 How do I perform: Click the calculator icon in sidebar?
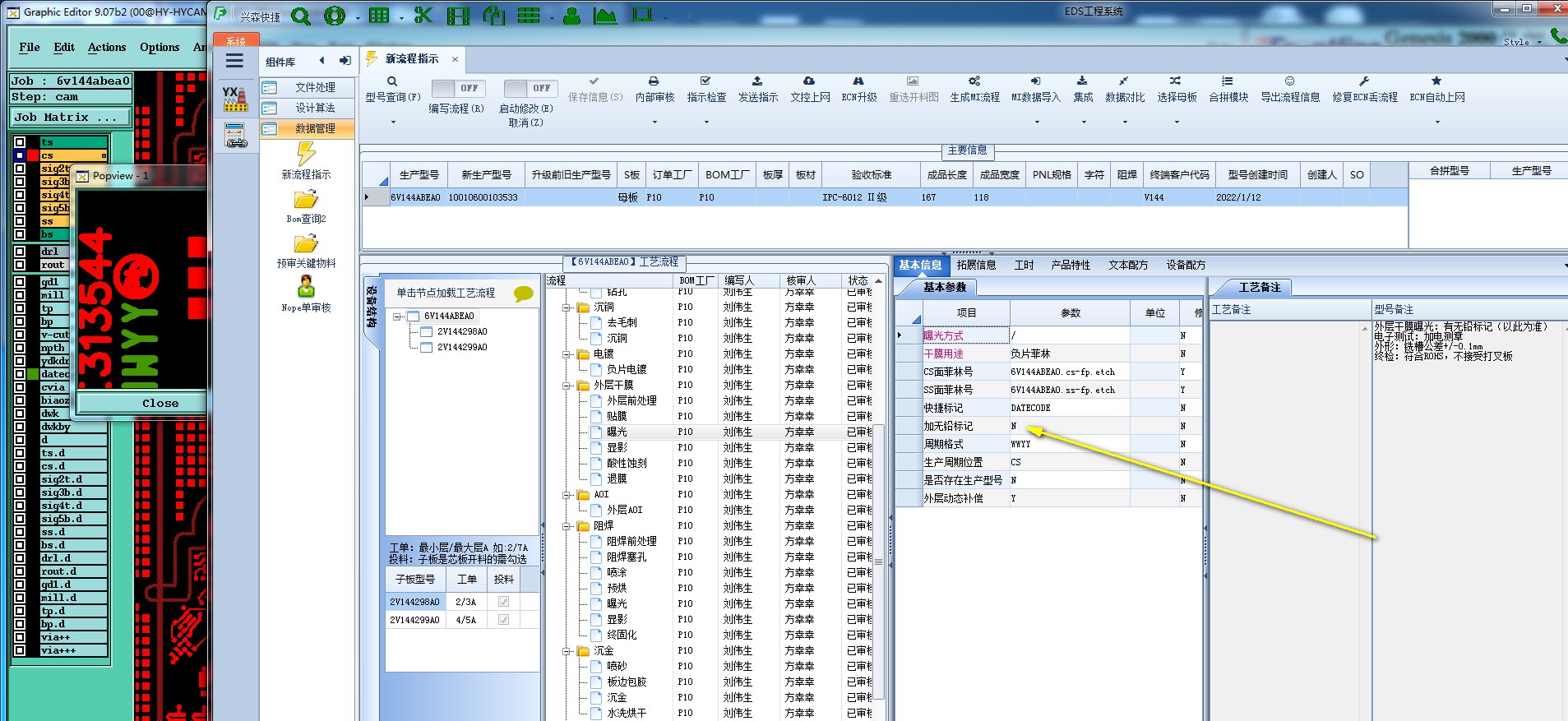click(x=236, y=136)
